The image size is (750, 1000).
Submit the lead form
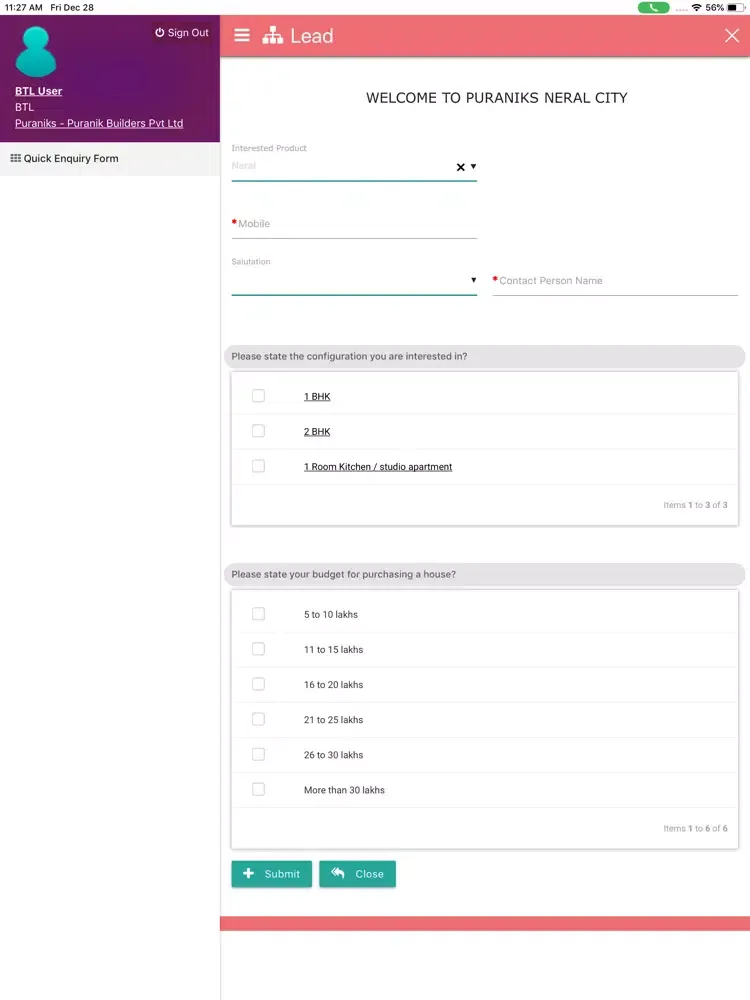(272, 874)
